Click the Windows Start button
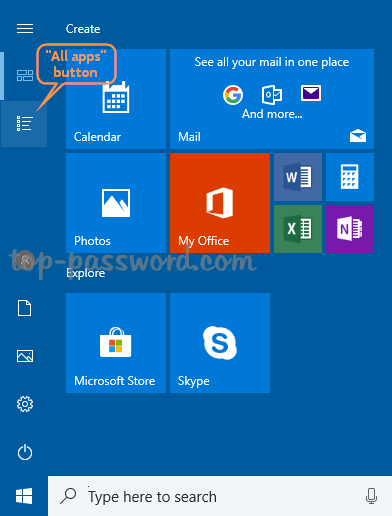Image resolution: width=392 pixels, height=516 pixels. [x=24, y=496]
